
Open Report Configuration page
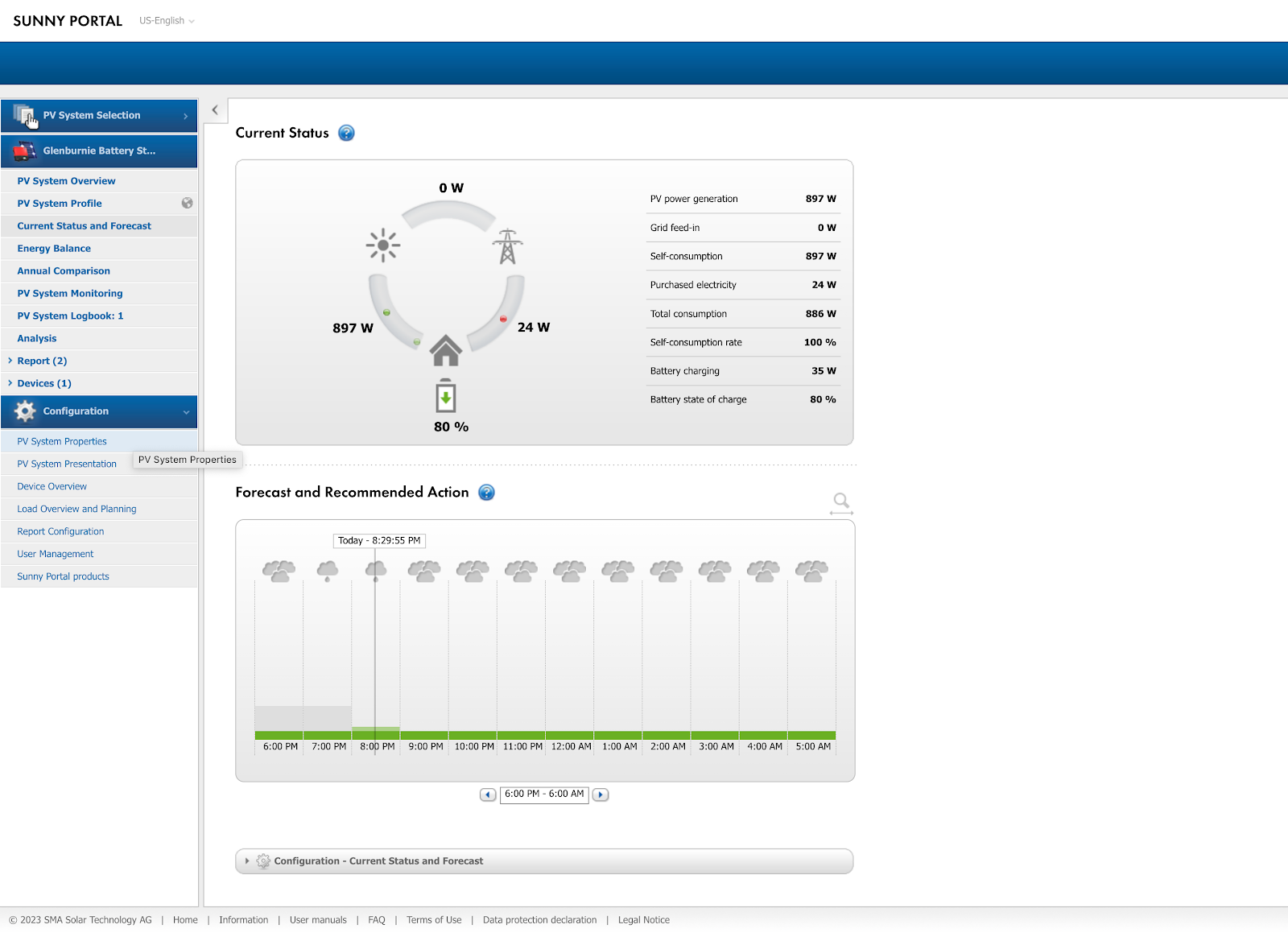60,531
